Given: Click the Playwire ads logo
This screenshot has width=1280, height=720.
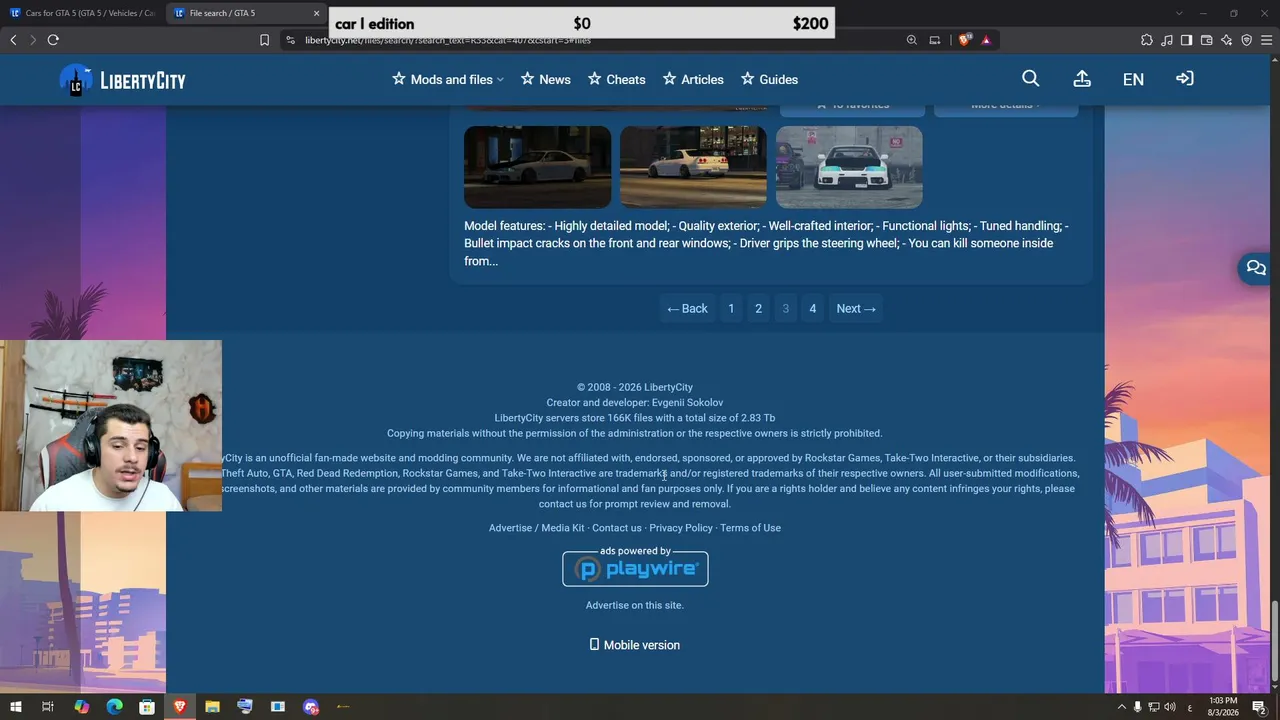Looking at the screenshot, I should [635, 568].
